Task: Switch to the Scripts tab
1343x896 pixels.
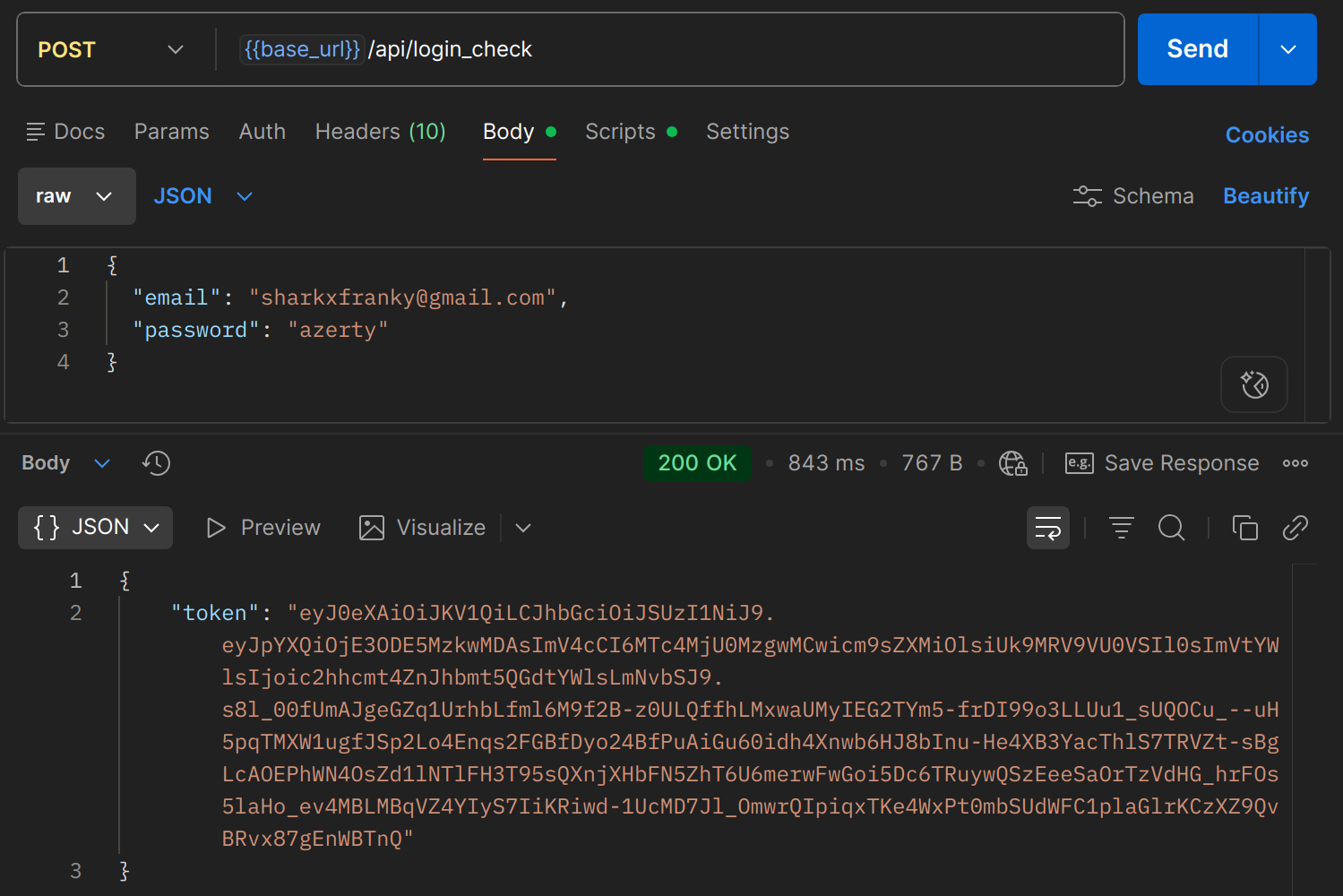Action: click(x=631, y=132)
